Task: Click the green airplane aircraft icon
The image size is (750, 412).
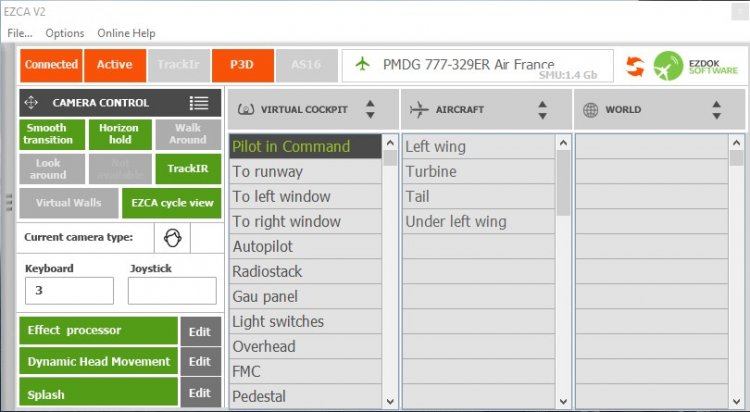Action: tap(363, 64)
